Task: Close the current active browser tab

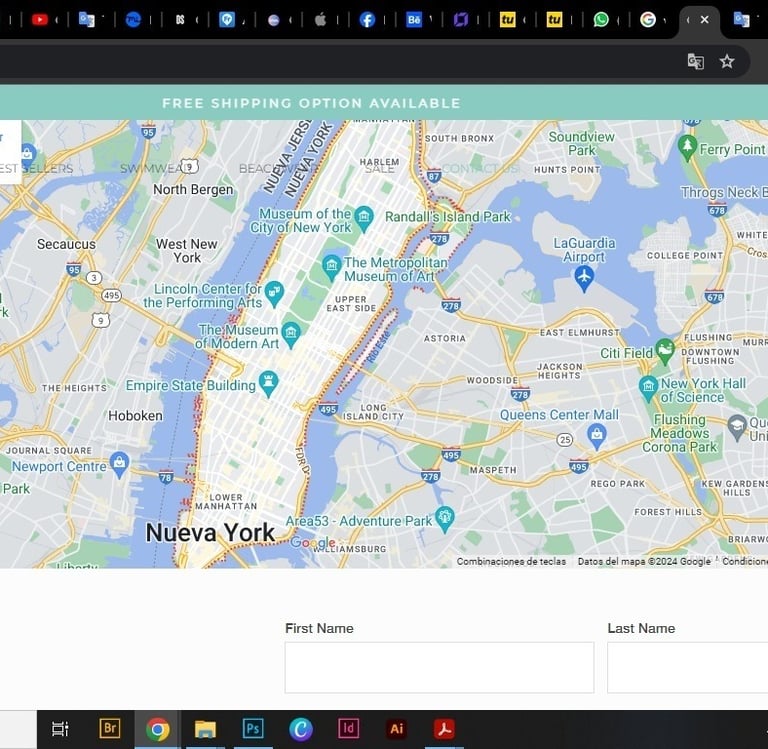Action: 704,20
